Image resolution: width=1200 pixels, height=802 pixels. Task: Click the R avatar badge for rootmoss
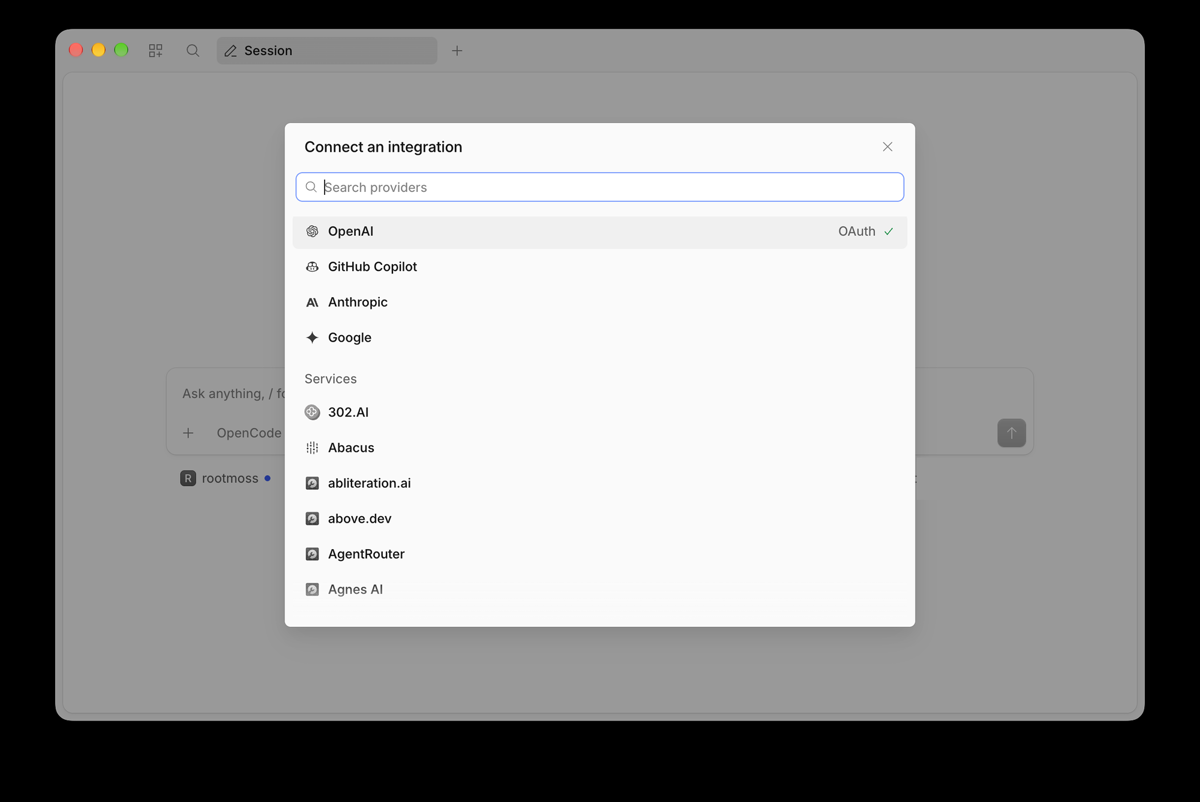[x=188, y=478]
